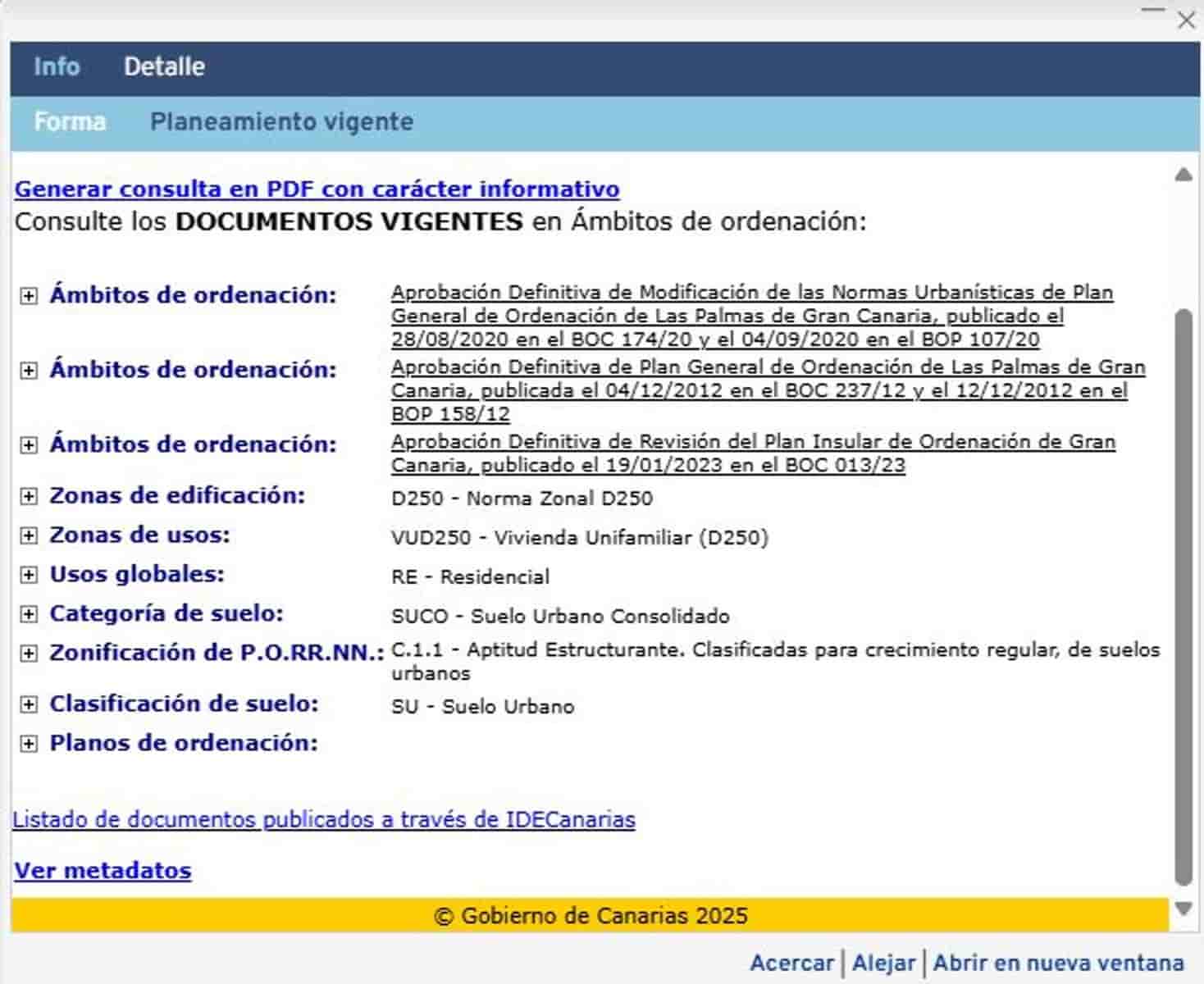Expand Zonificación de P.O.RR.NN. row
The height and width of the screenshot is (984, 1204).
click(x=29, y=654)
